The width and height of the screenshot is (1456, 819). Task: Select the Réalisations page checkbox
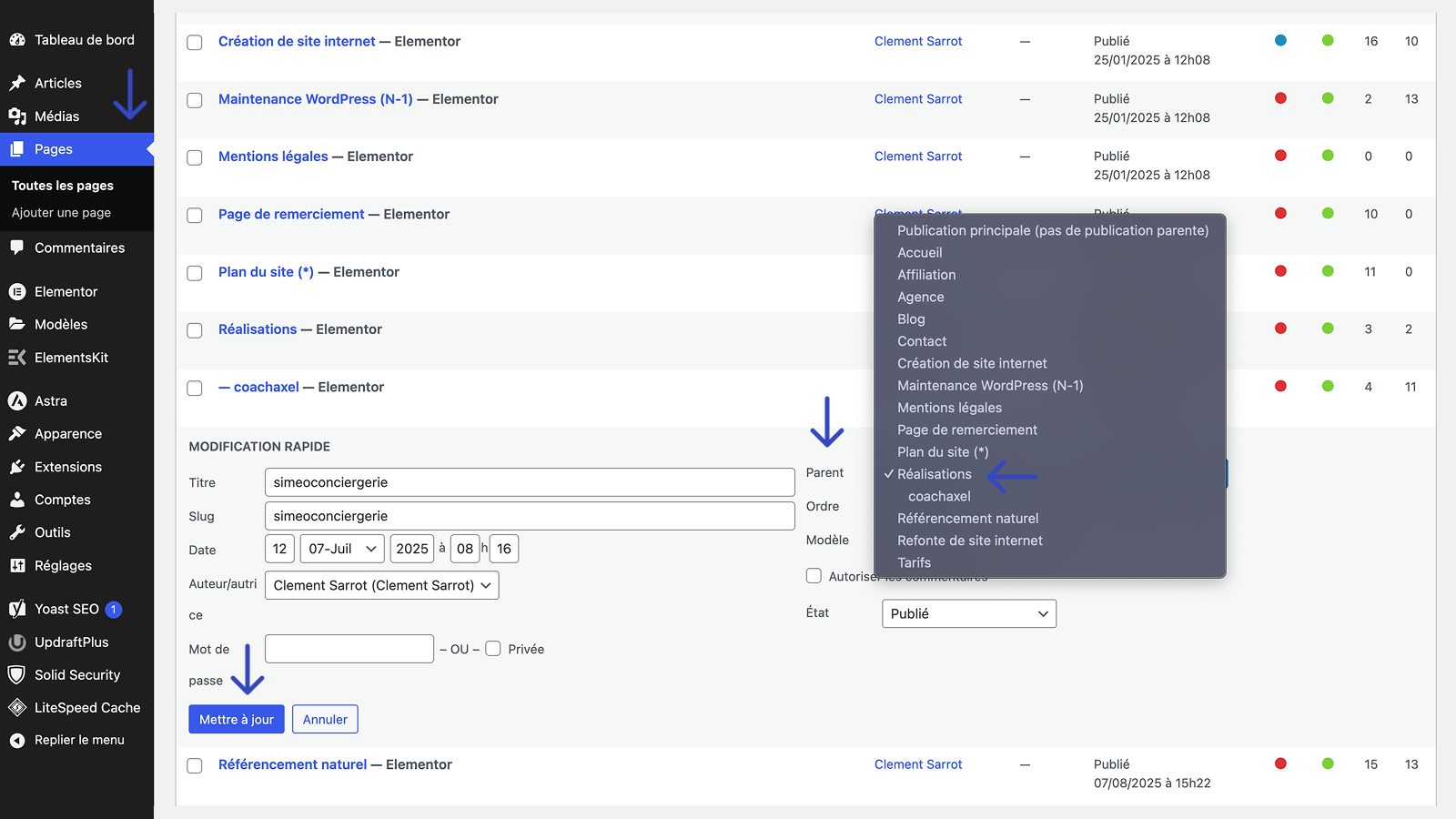195,330
